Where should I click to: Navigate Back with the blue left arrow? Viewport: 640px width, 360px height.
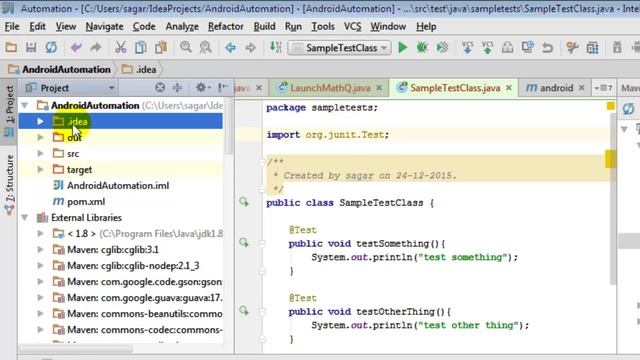click(231, 48)
